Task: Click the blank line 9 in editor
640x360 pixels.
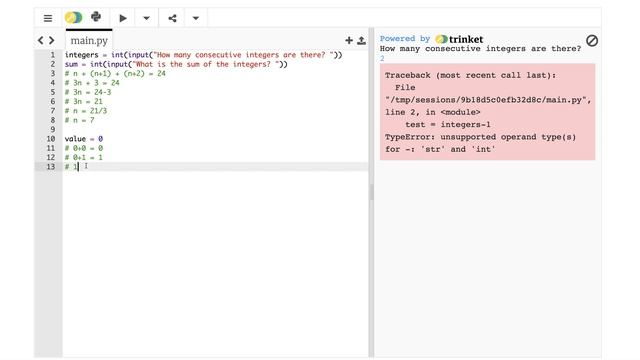Action: [216, 129]
